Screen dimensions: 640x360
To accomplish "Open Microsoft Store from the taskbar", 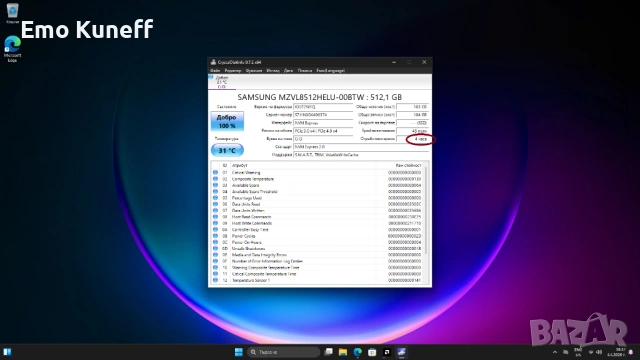I will [x=372, y=352].
